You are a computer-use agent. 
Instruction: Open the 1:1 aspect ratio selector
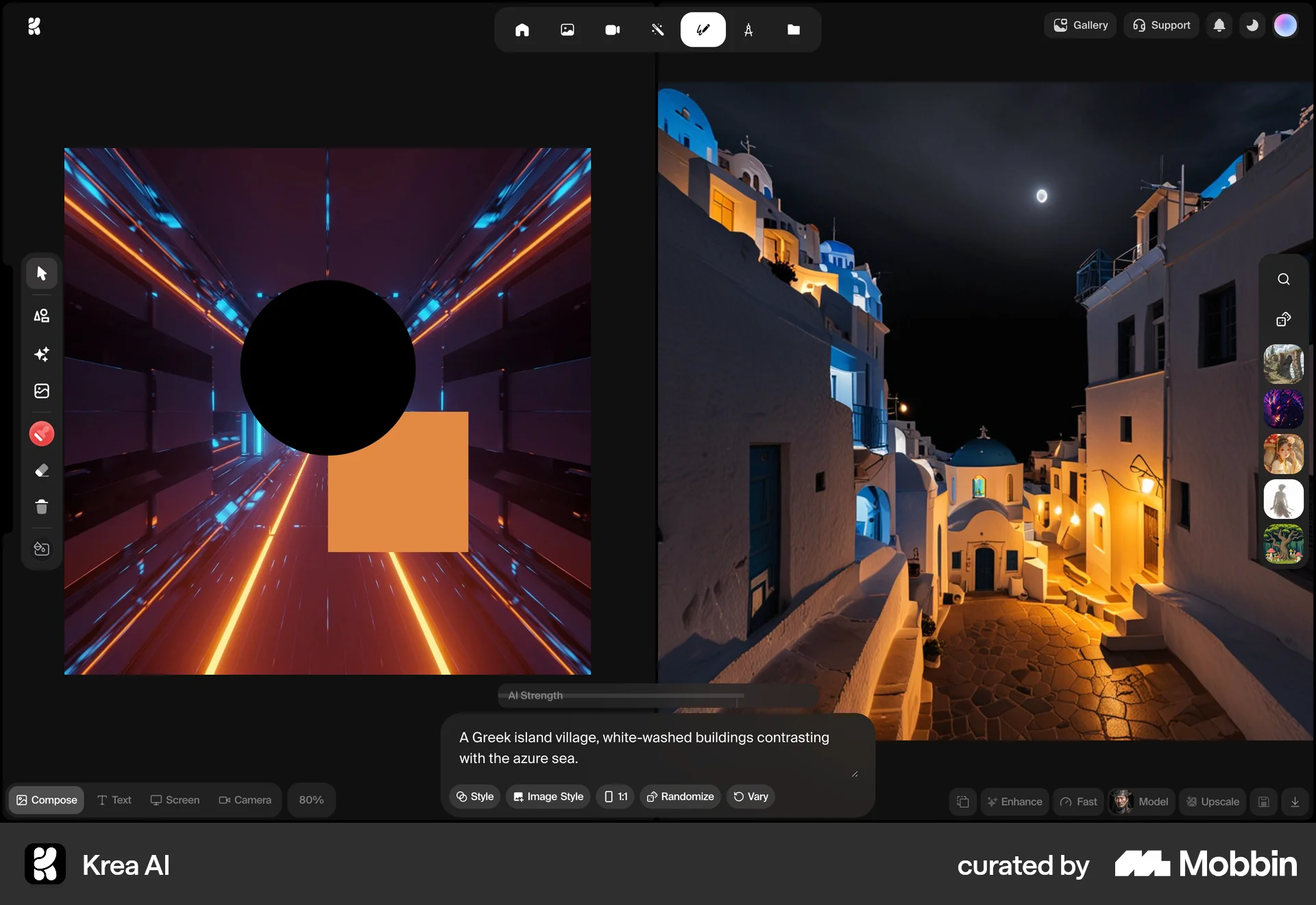pos(615,797)
